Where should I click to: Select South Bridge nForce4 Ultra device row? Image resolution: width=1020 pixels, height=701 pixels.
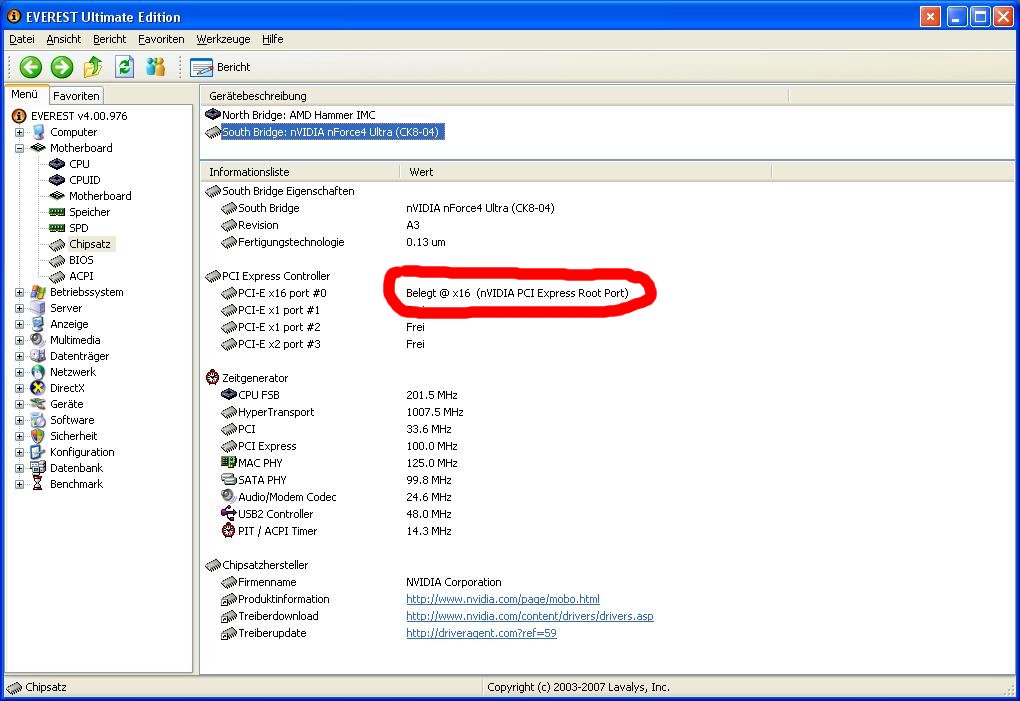[x=332, y=132]
